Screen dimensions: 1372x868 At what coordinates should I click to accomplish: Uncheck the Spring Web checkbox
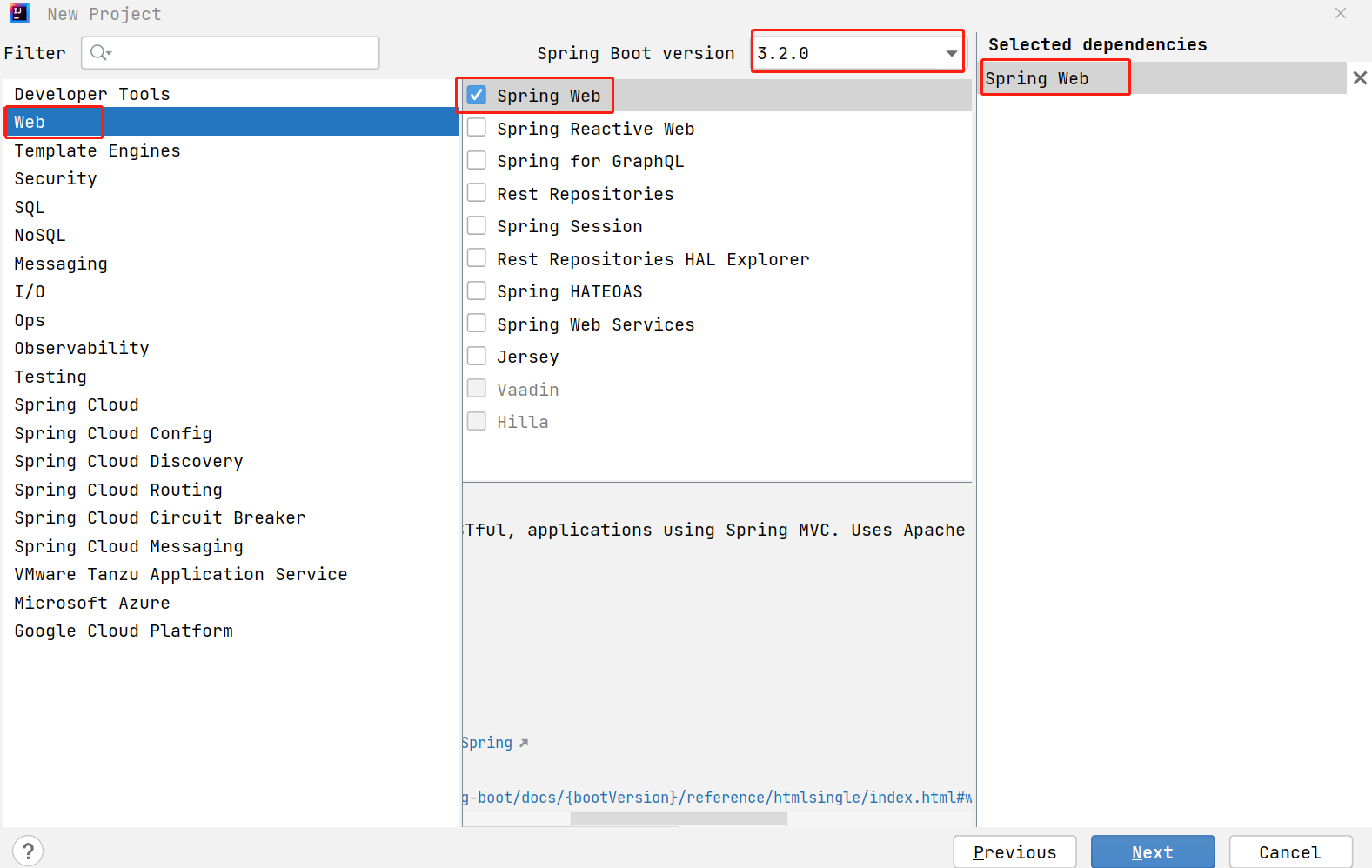point(477,95)
